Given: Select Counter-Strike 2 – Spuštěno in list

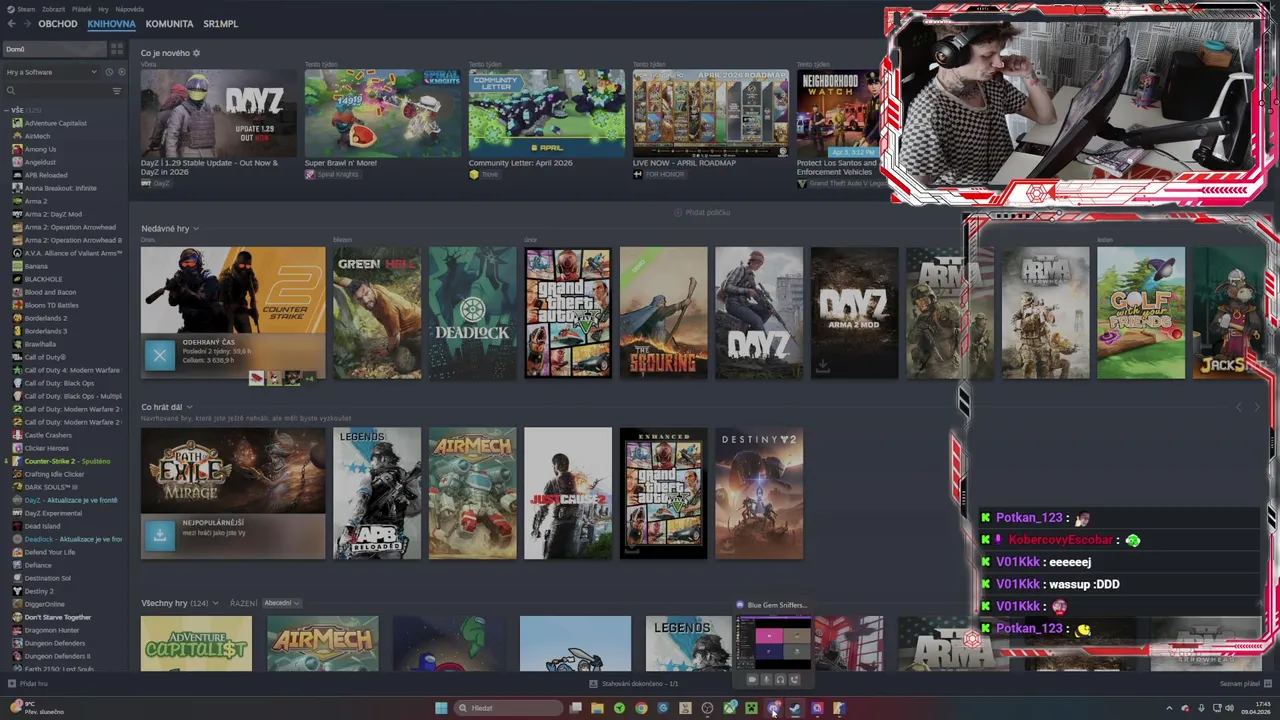Looking at the screenshot, I should tap(67, 461).
